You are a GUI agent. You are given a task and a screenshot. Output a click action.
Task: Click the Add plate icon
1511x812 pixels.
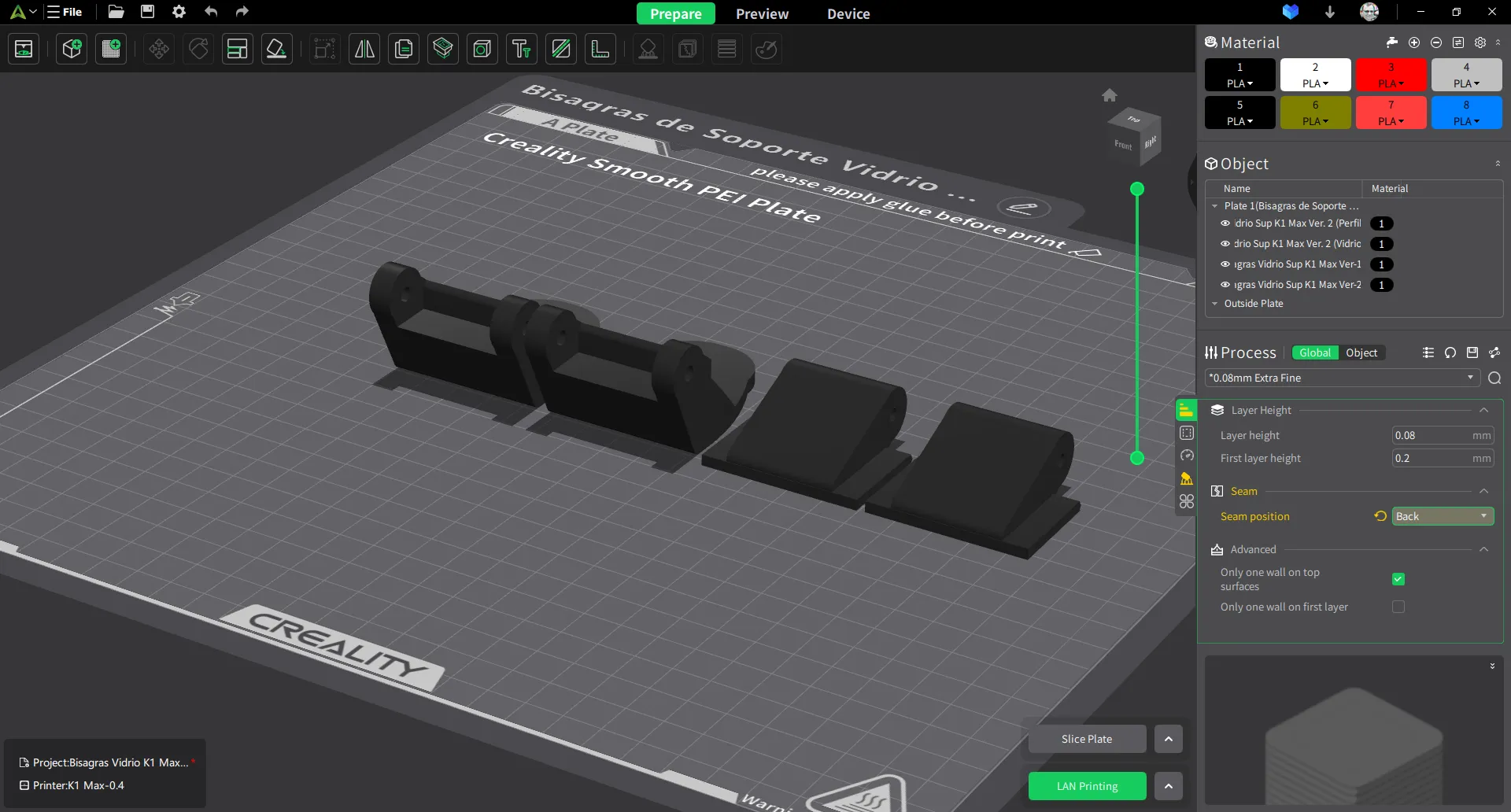click(111, 50)
